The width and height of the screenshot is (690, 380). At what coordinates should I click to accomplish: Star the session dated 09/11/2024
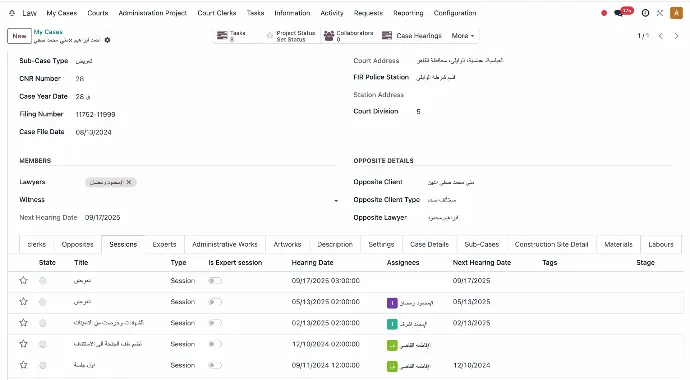(24, 365)
